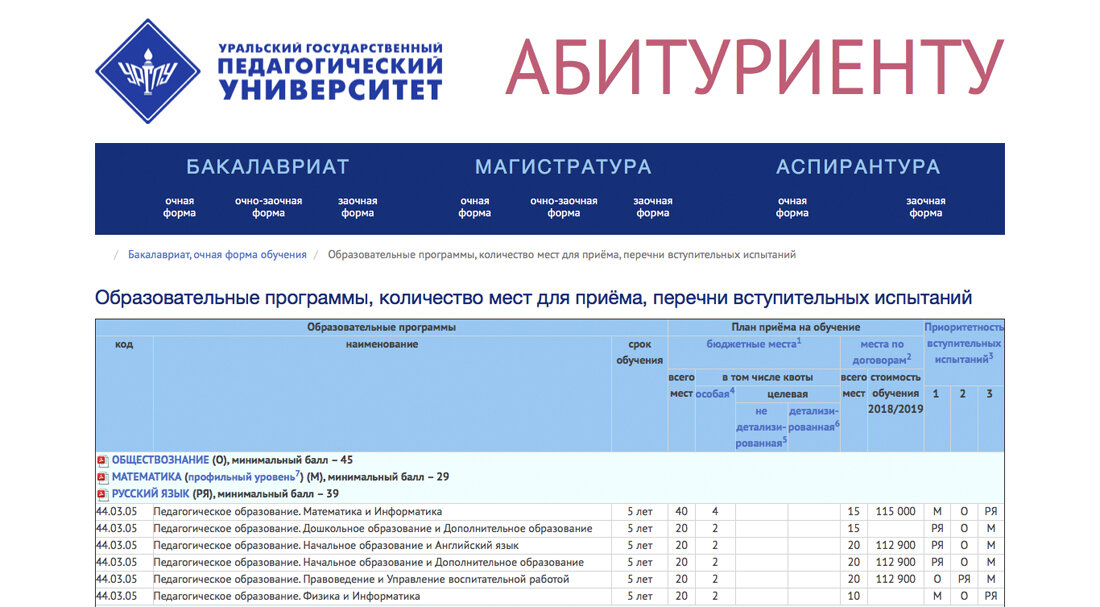Select заочная форма under МАГИСТРАТУРА
Viewport: 1100px width, 607px height.
652,205
